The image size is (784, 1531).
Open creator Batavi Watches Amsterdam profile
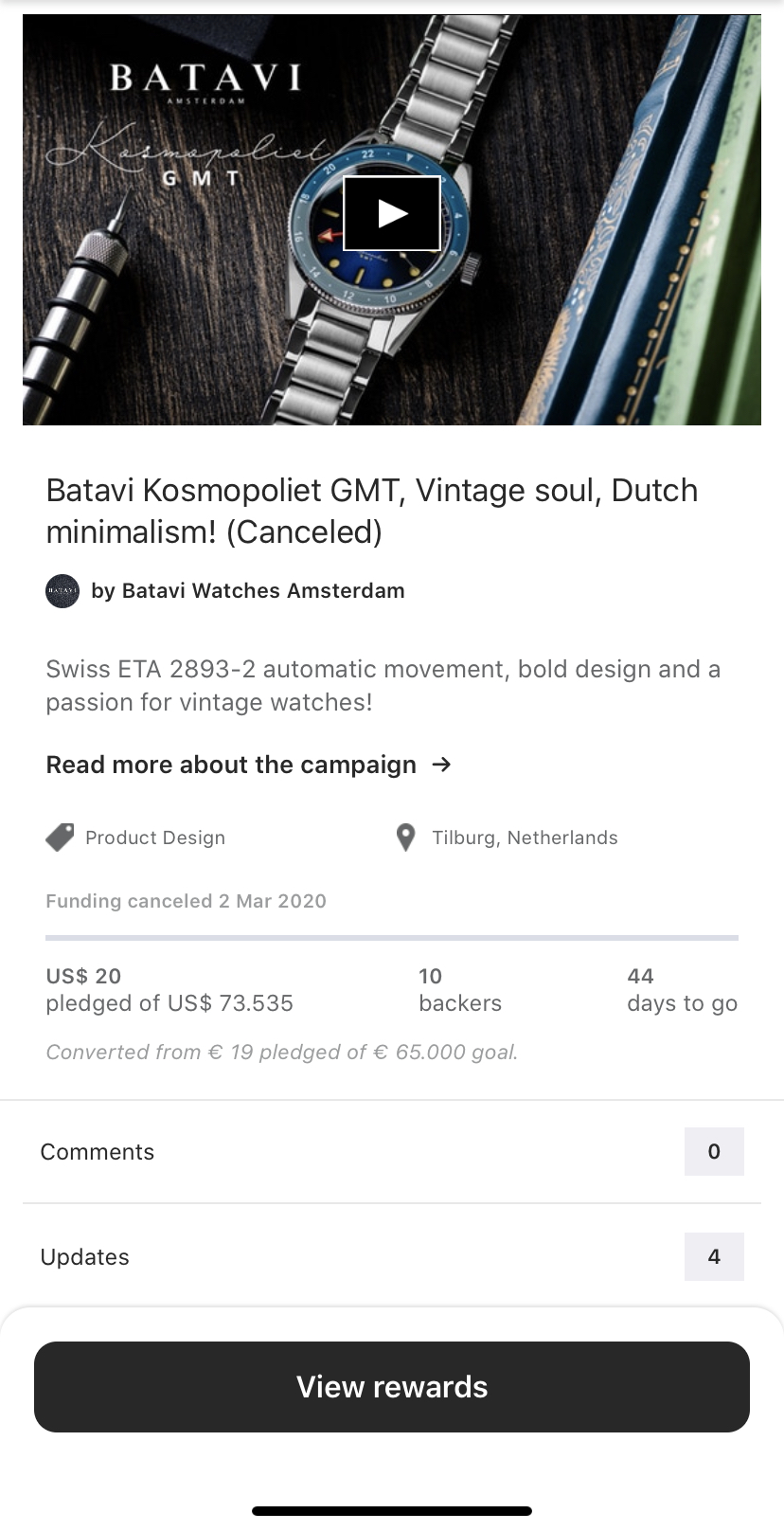(247, 591)
